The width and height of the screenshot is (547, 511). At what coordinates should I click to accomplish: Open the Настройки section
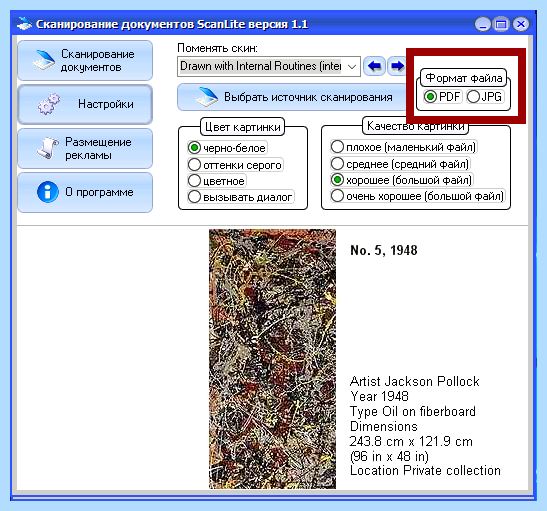(85, 104)
